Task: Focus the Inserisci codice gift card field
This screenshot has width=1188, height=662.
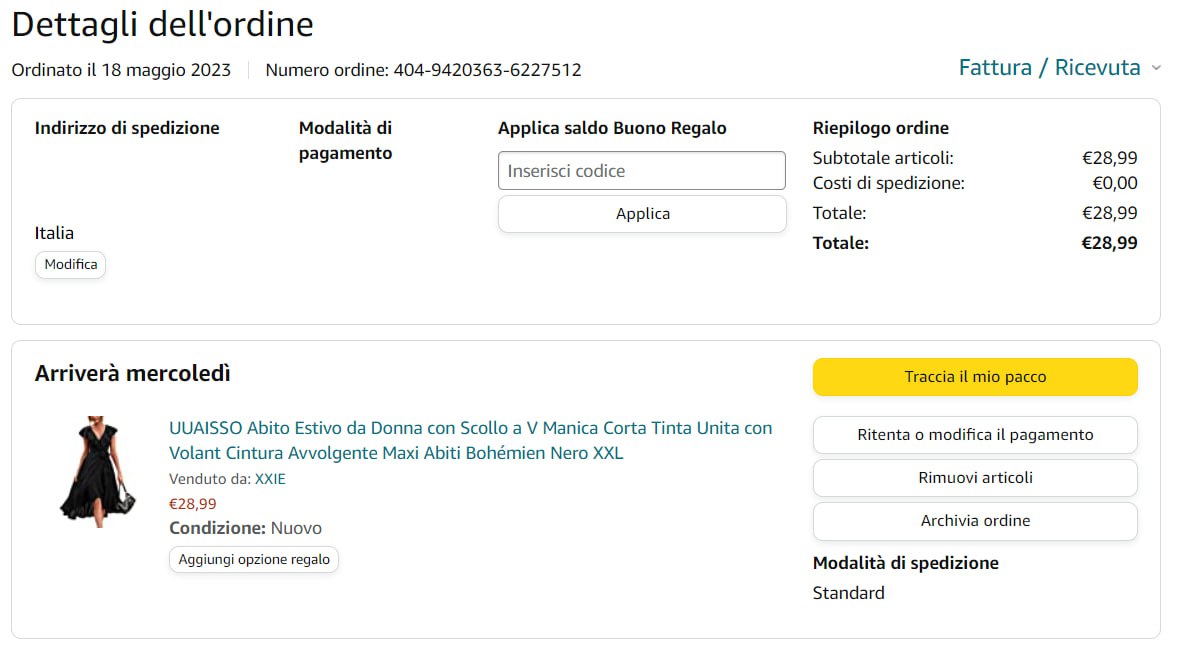Action: 642,171
